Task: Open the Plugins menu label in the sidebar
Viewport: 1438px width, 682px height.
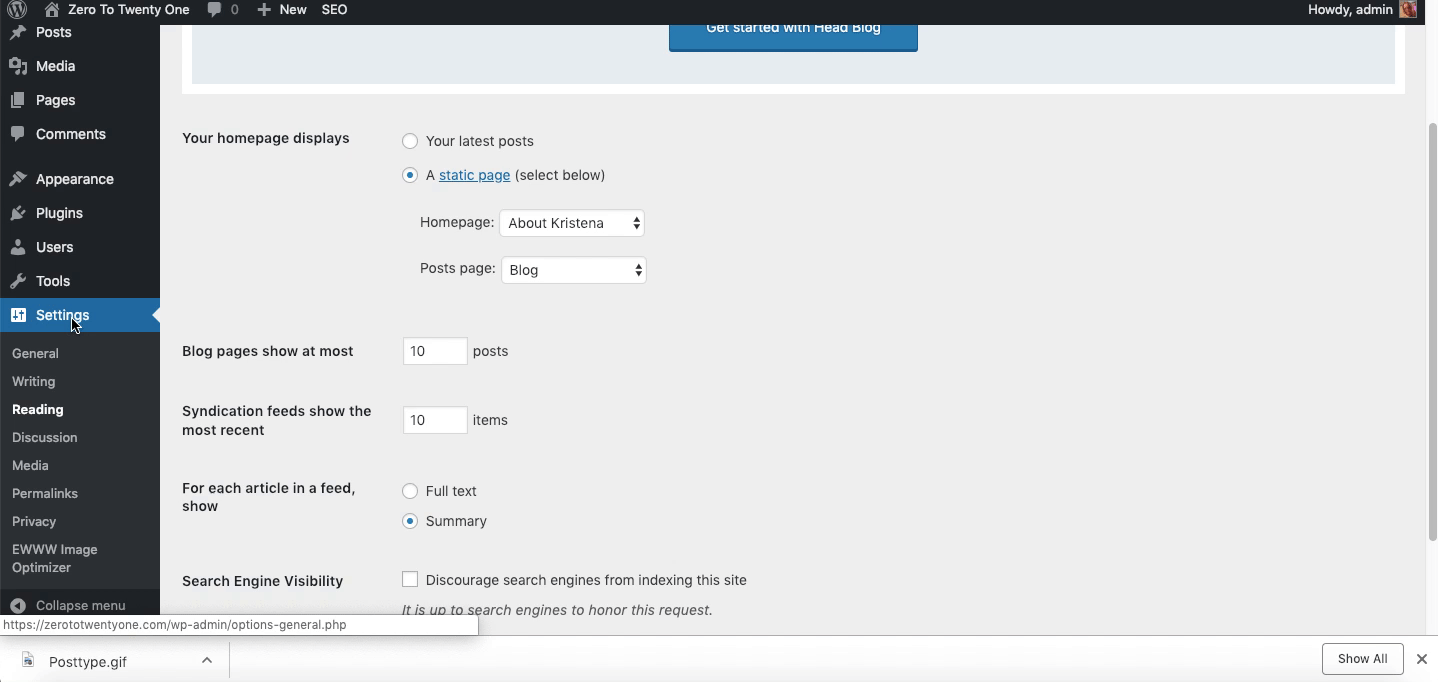Action: (59, 213)
